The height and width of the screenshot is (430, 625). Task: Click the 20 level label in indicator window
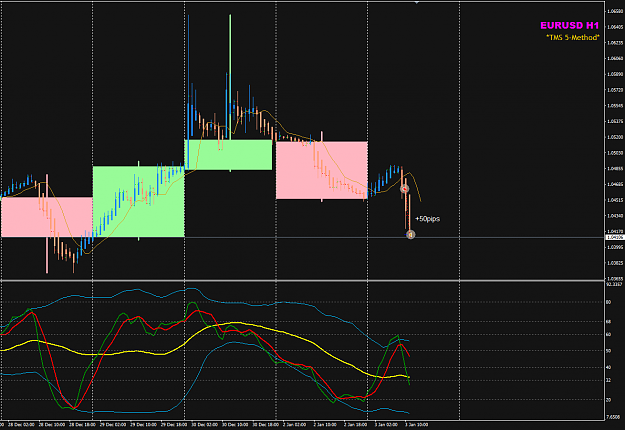coord(609,400)
